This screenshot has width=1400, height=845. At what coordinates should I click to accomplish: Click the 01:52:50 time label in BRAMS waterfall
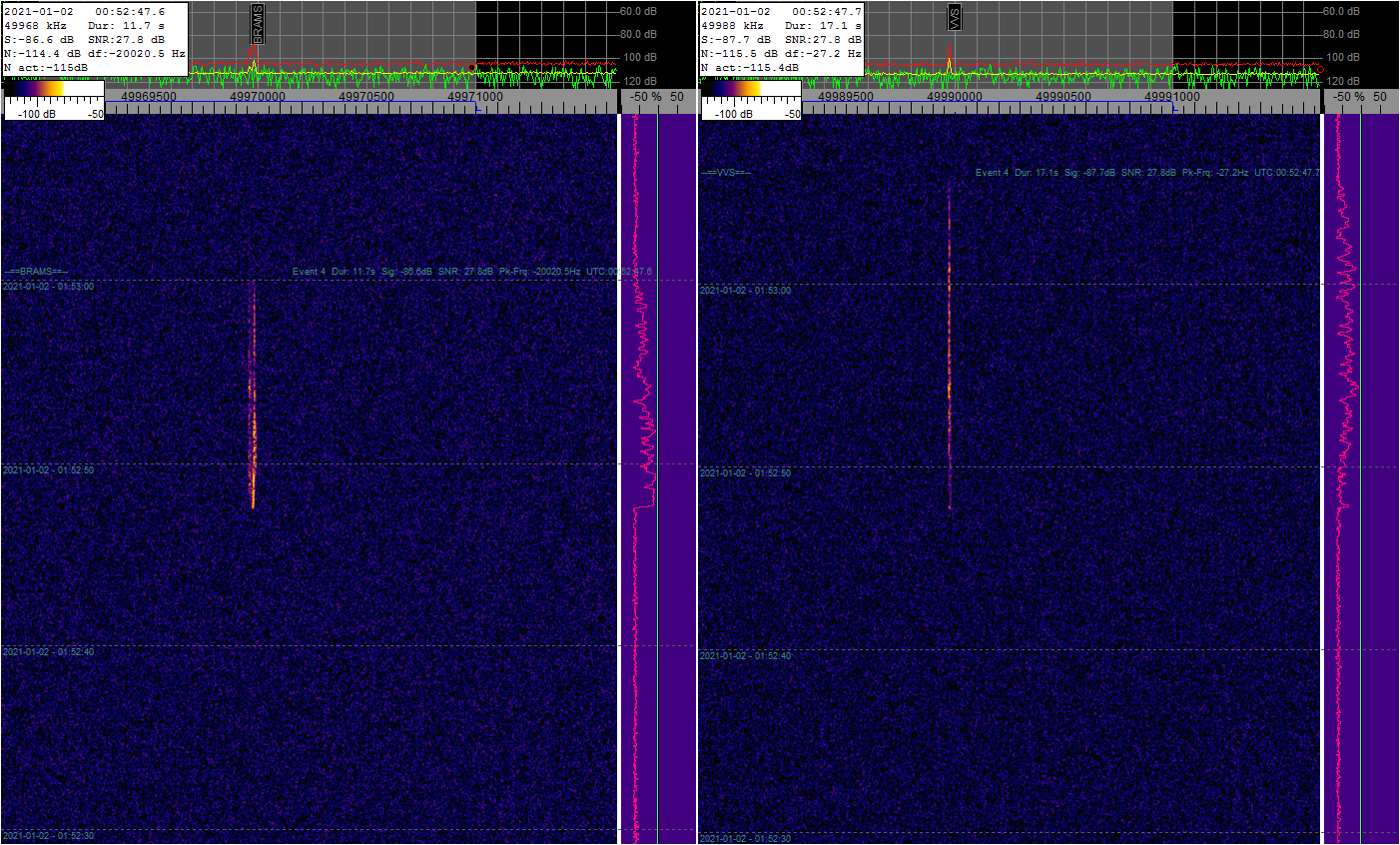pyautogui.click(x=48, y=469)
